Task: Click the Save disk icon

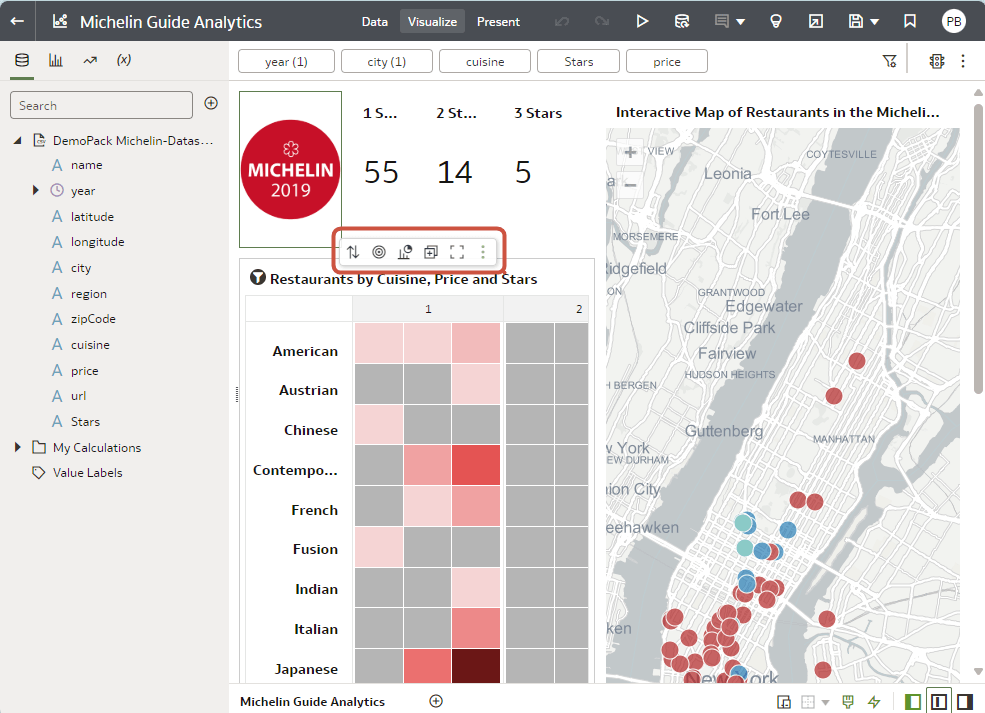Action: [x=856, y=21]
